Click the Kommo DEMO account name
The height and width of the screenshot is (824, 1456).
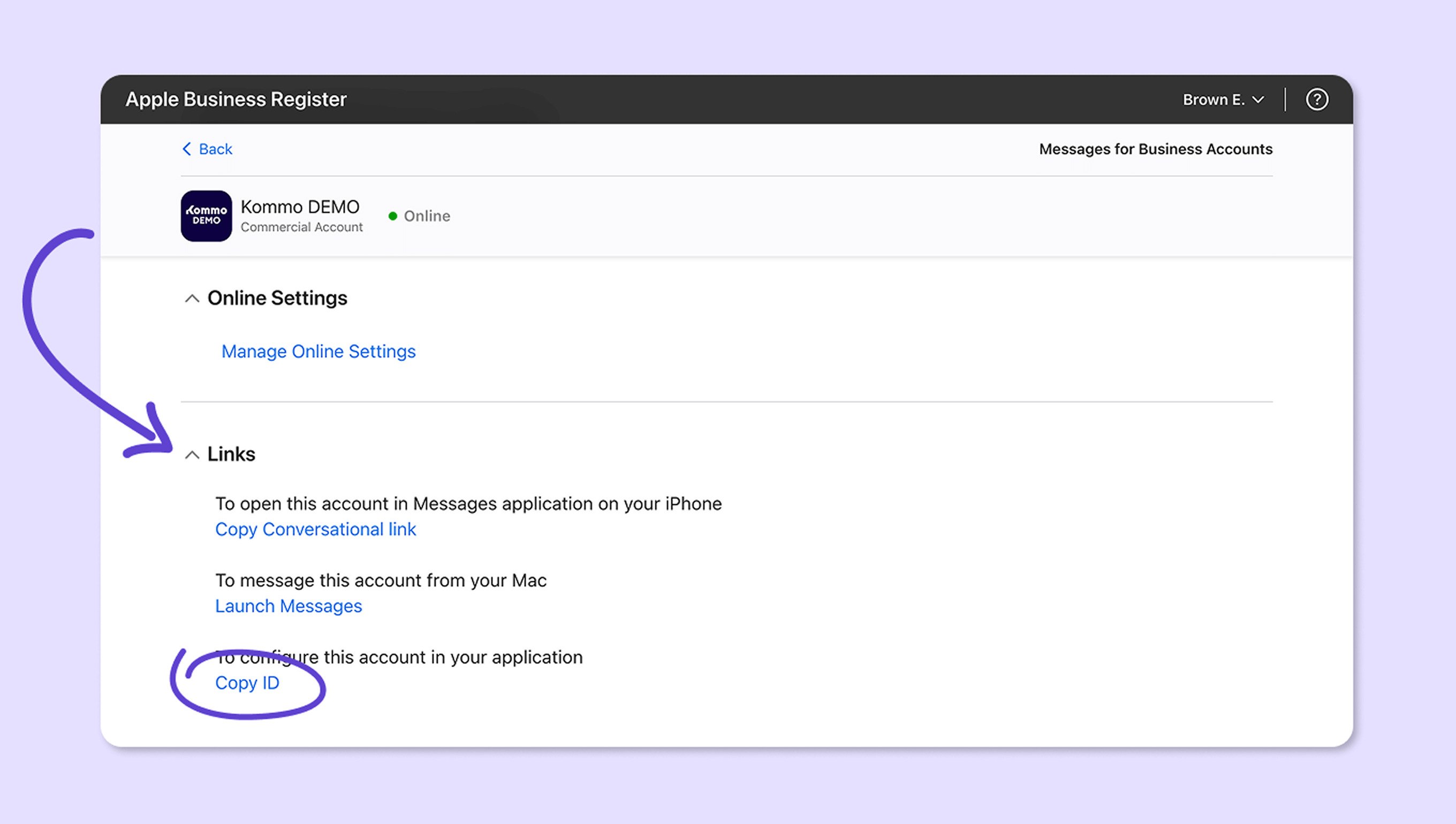(x=299, y=207)
